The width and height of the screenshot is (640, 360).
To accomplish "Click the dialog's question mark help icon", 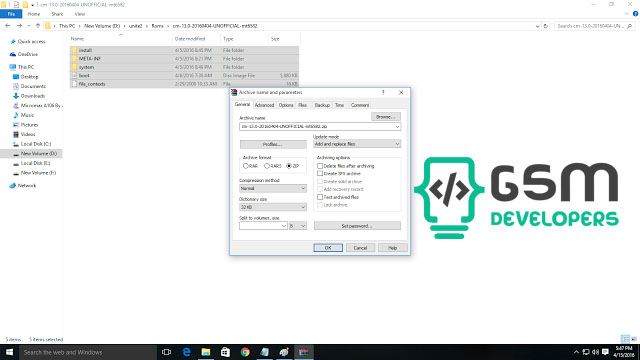I will tap(383, 92).
